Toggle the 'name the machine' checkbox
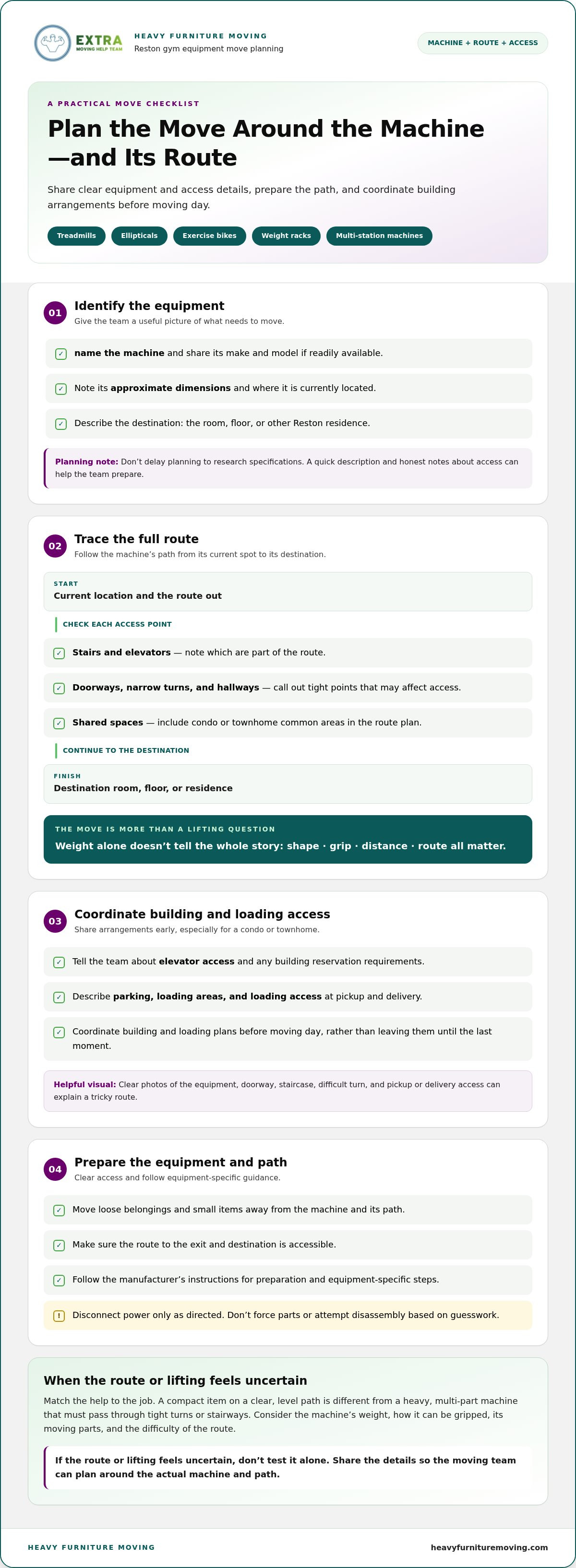The height and width of the screenshot is (1568, 576). pyautogui.click(x=61, y=354)
